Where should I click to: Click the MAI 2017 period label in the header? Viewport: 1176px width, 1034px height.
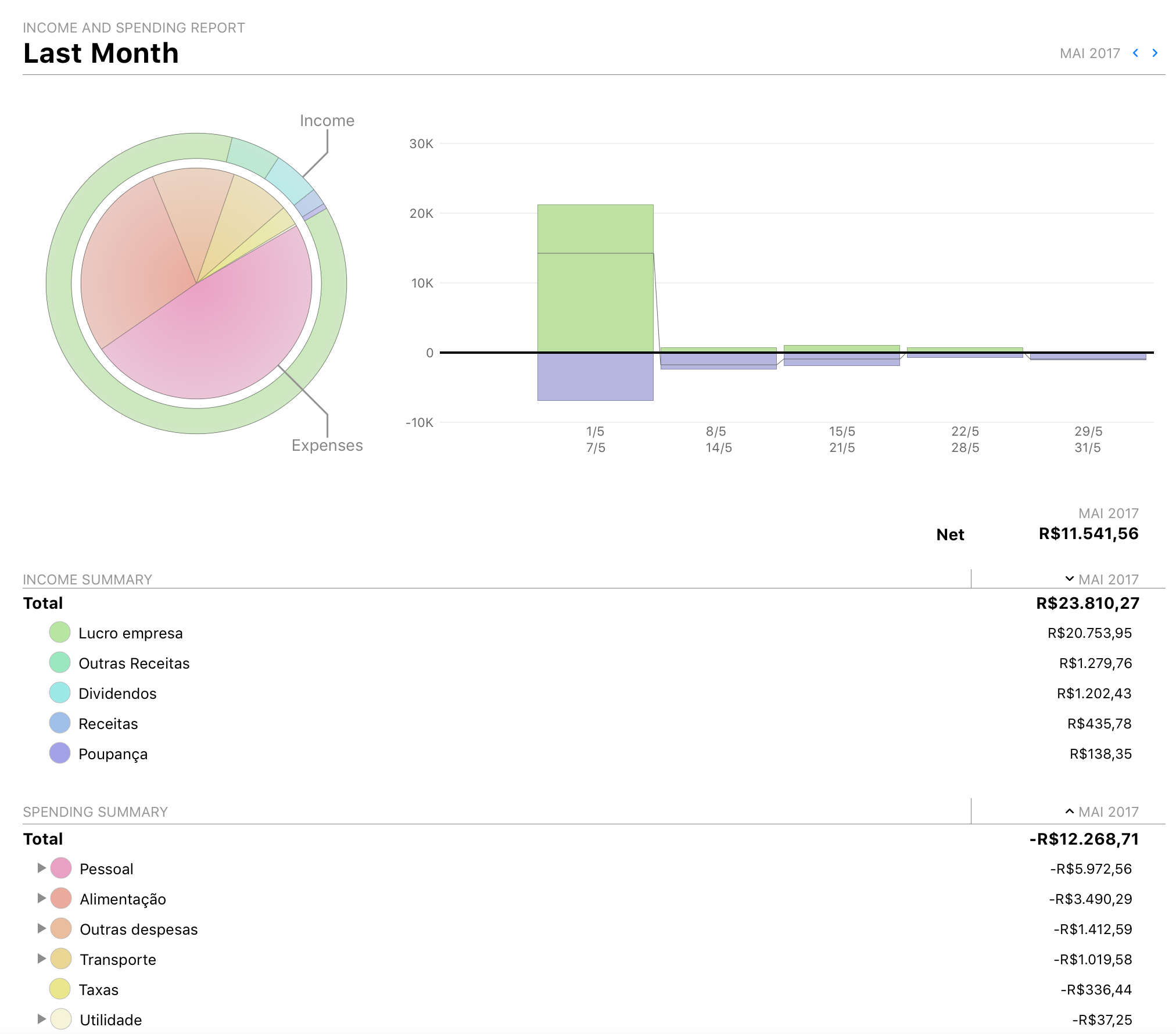1089,53
